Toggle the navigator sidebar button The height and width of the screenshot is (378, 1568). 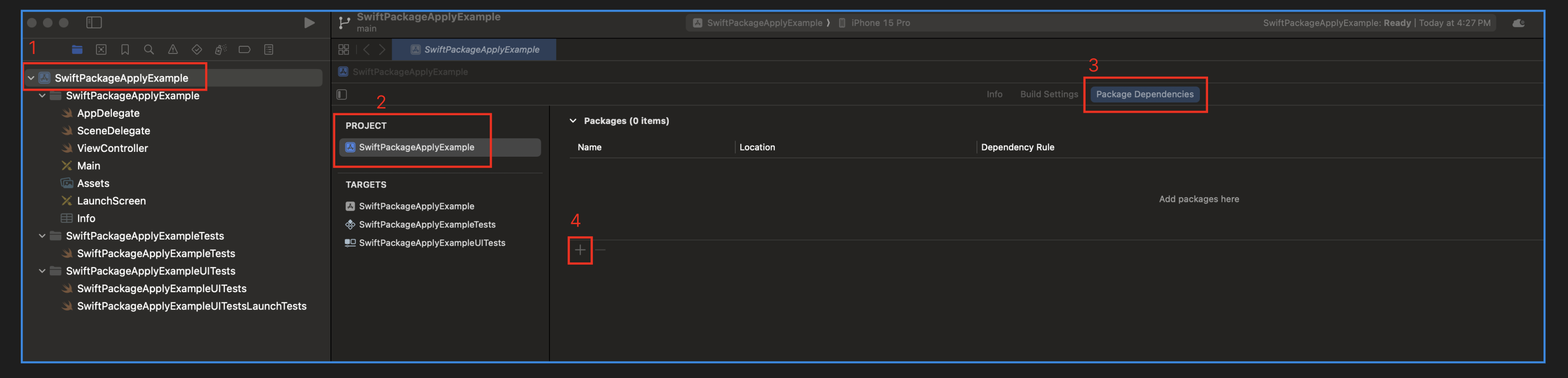click(x=94, y=23)
